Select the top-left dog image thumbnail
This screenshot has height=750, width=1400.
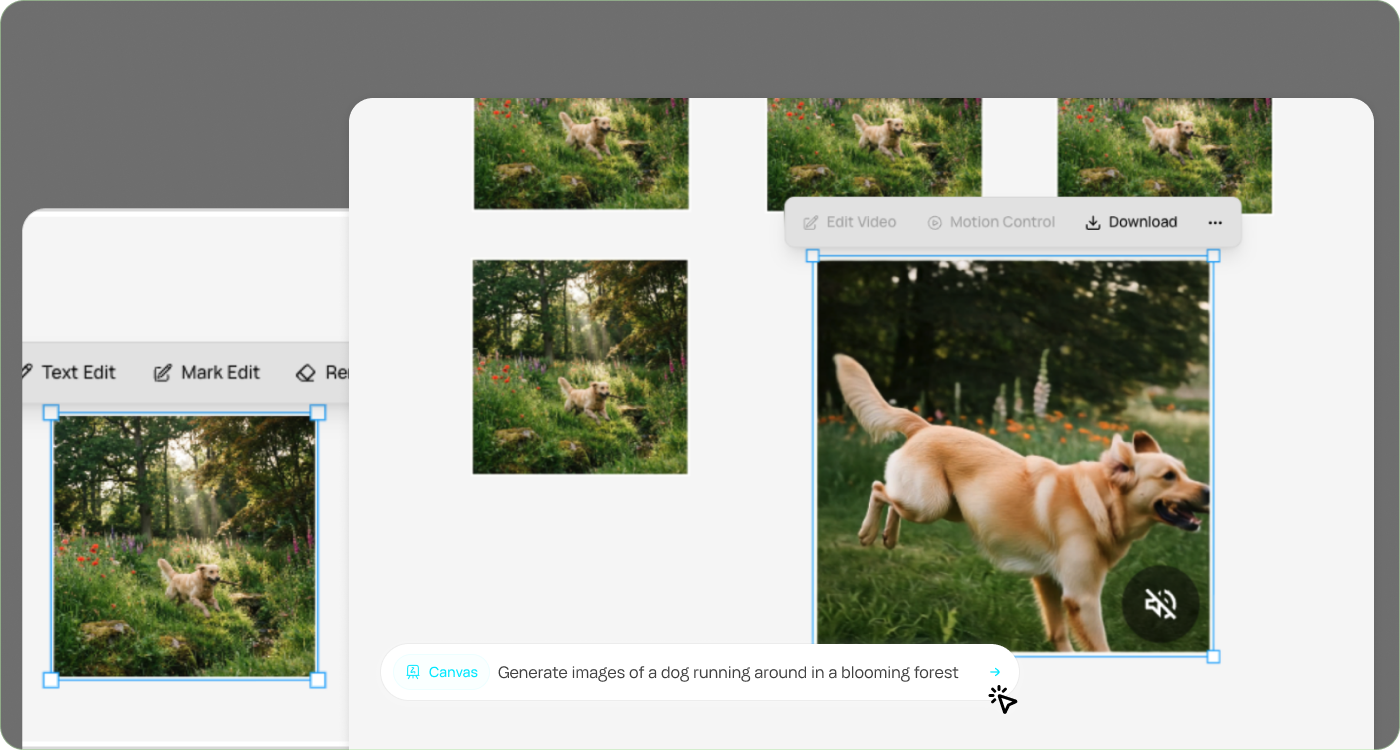click(580, 153)
